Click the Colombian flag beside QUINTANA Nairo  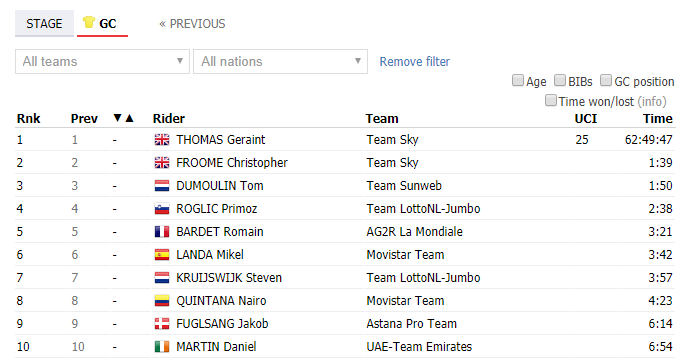coord(162,301)
